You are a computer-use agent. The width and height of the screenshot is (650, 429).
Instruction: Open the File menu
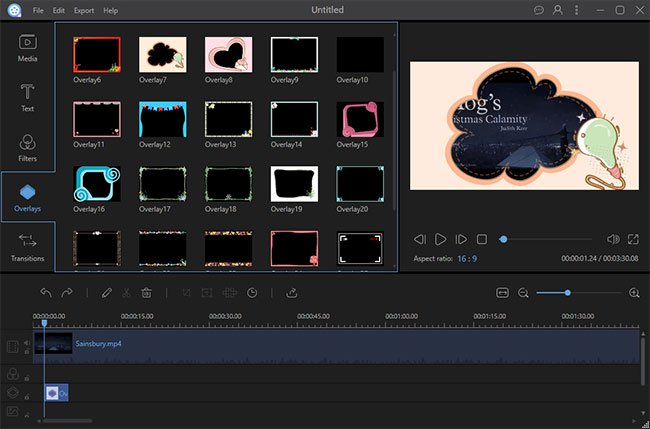pyautogui.click(x=38, y=10)
